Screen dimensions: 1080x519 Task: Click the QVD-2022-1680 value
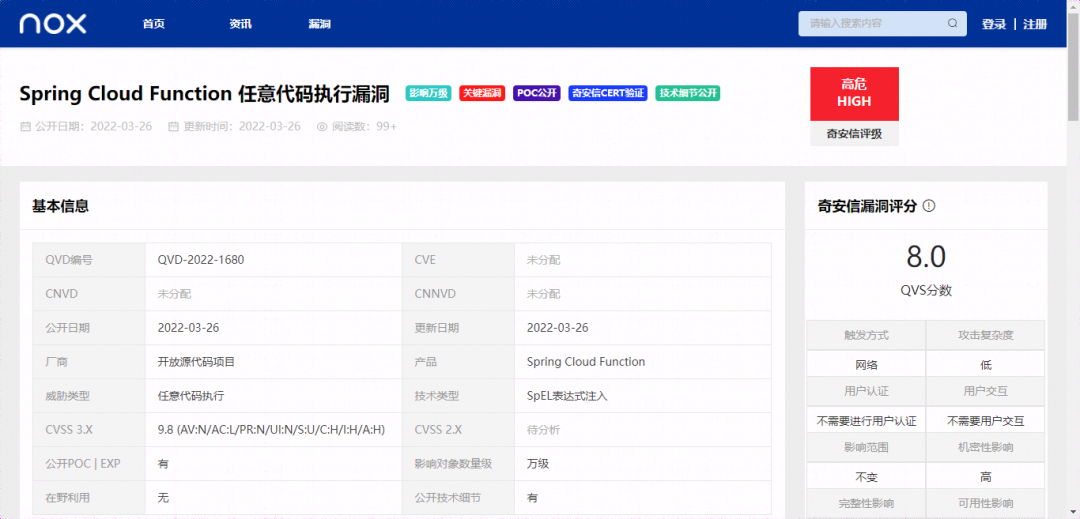(200, 260)
